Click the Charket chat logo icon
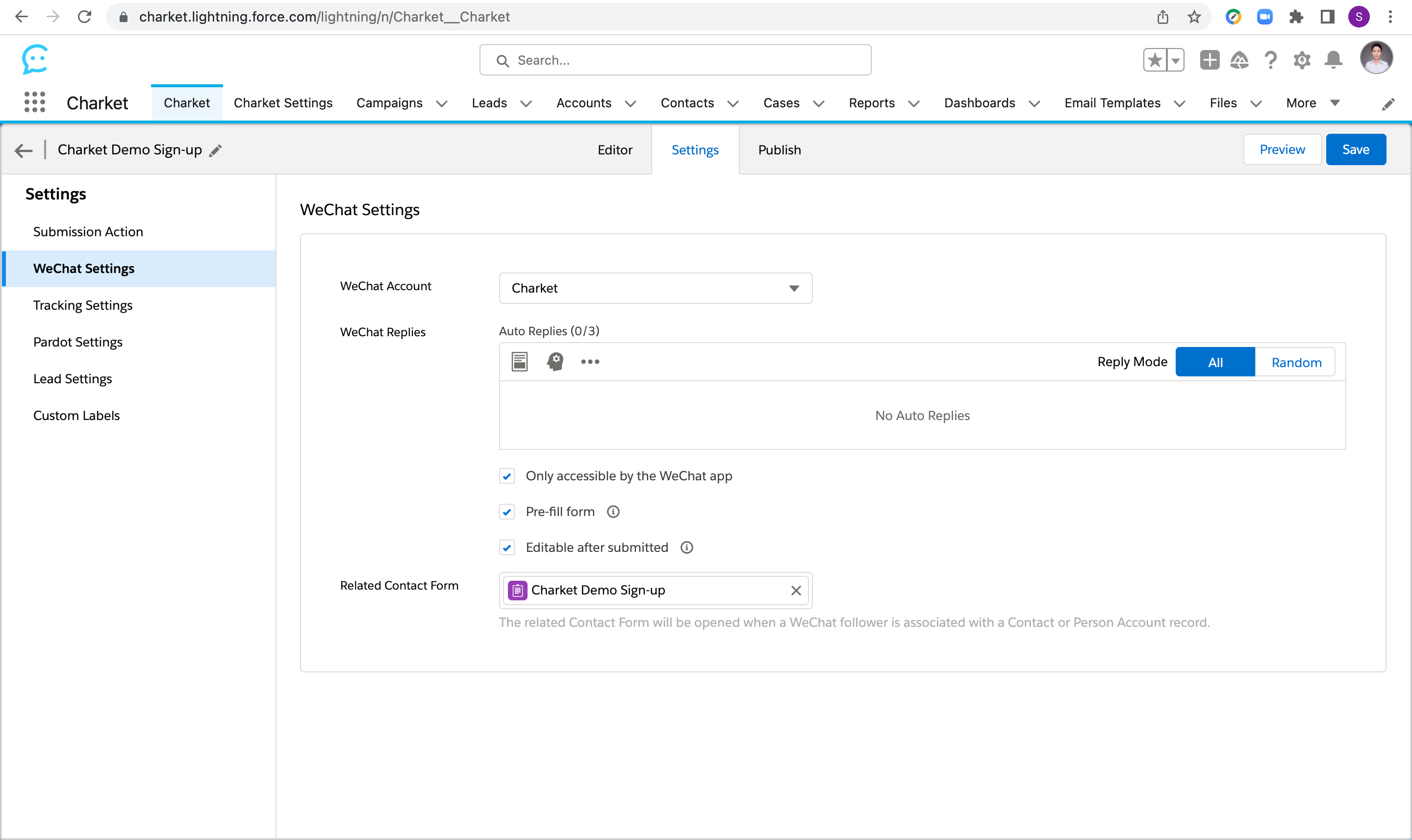 pos(35,59)
